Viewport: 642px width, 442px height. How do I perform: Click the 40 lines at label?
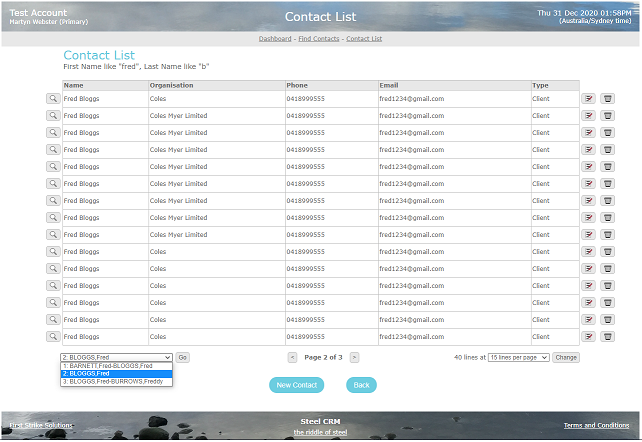[470, 357]
